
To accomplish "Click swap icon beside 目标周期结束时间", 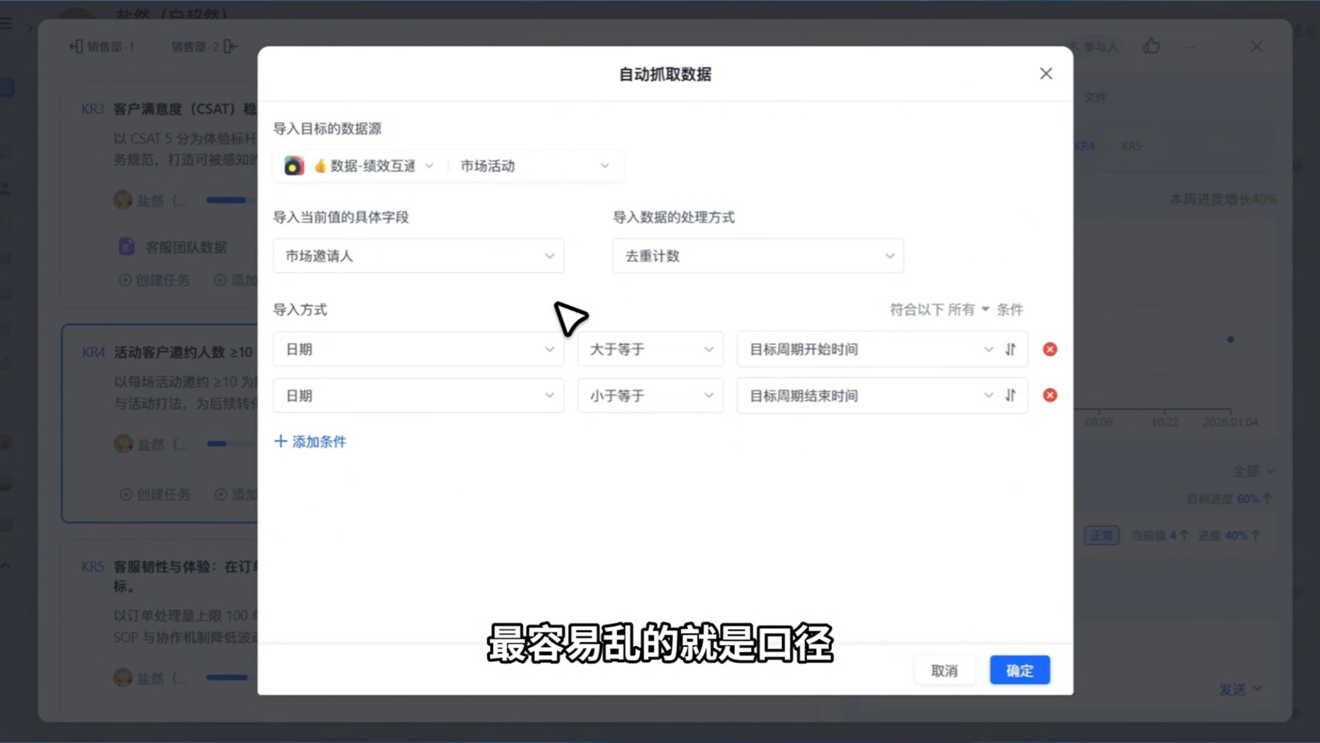I will pos(1011,395).
